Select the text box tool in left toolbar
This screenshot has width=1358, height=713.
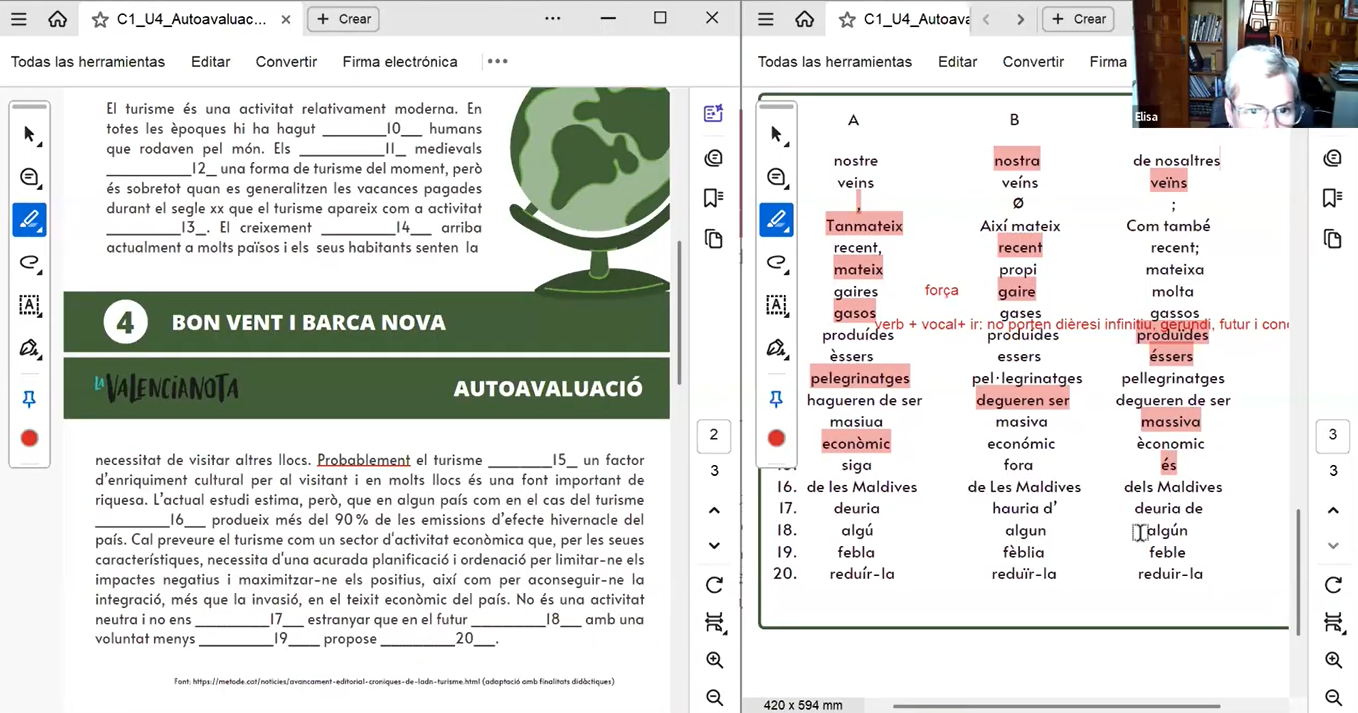(x=29, y=306)
